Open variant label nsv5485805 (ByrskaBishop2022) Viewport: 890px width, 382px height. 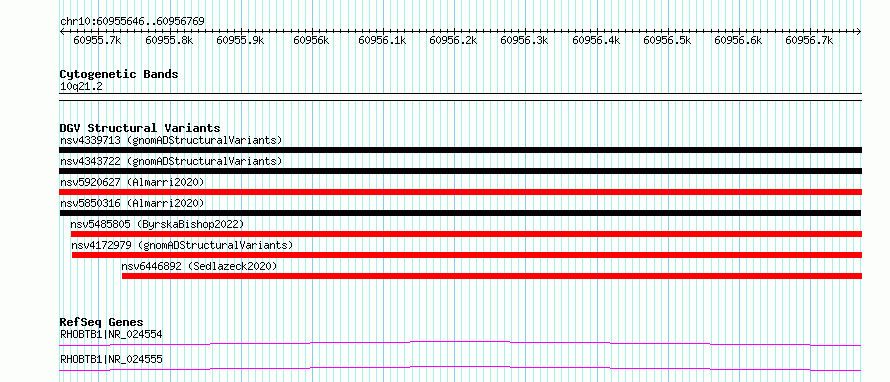click(x=157, y=224)
